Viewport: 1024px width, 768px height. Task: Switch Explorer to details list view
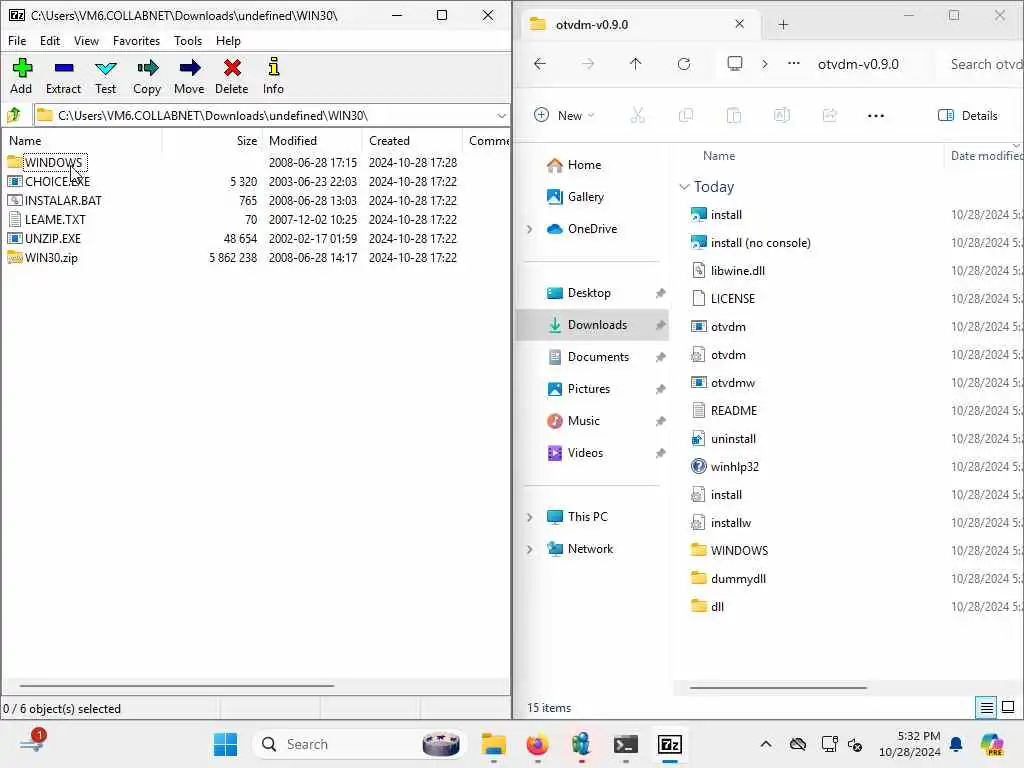click(x=986, y=707)
